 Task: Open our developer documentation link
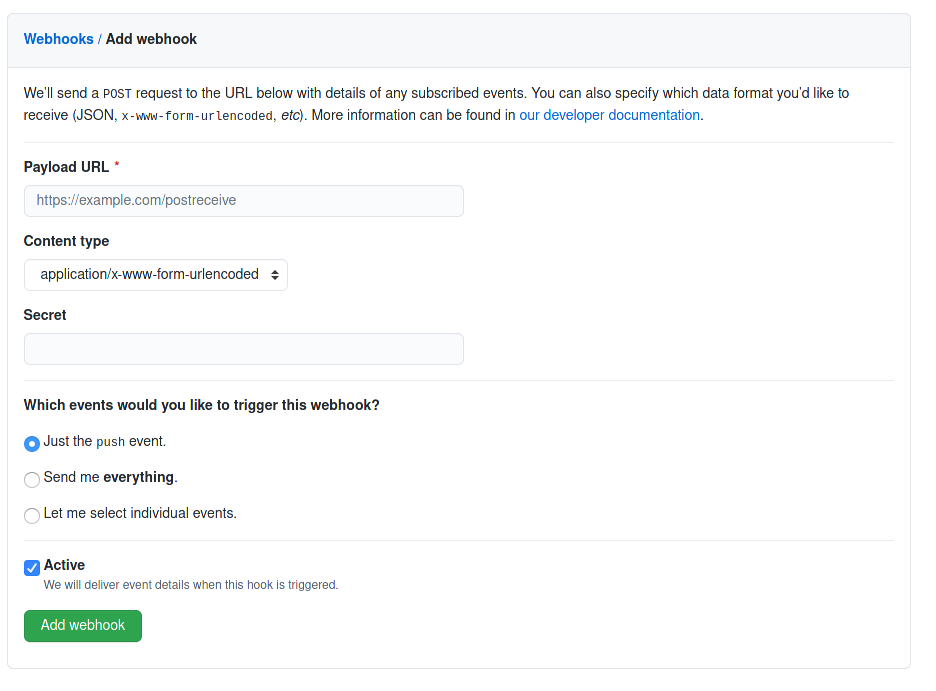pyautogui.click(x=609, y=115)
